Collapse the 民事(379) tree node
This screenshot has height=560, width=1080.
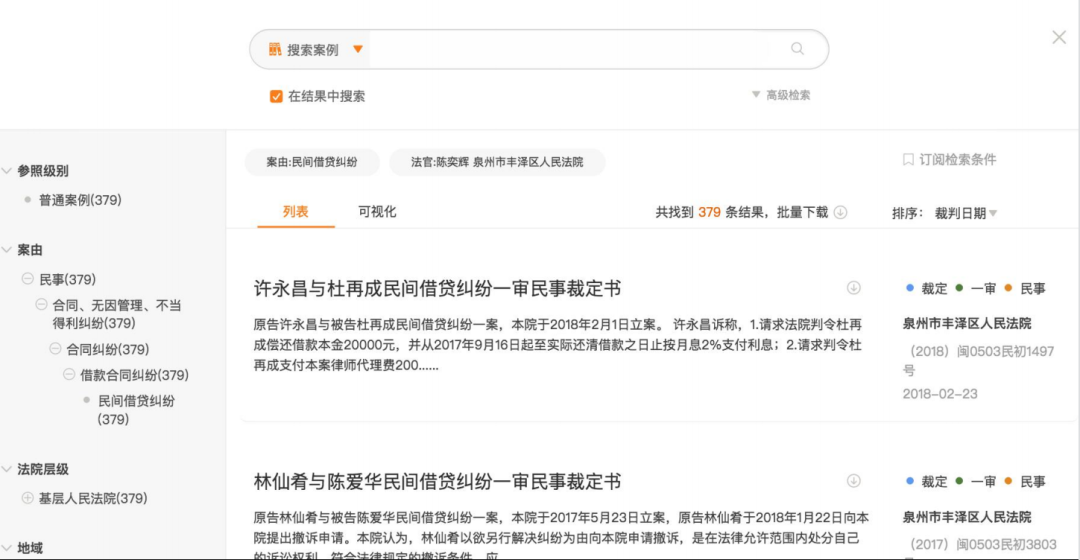(x=28, y=279)
